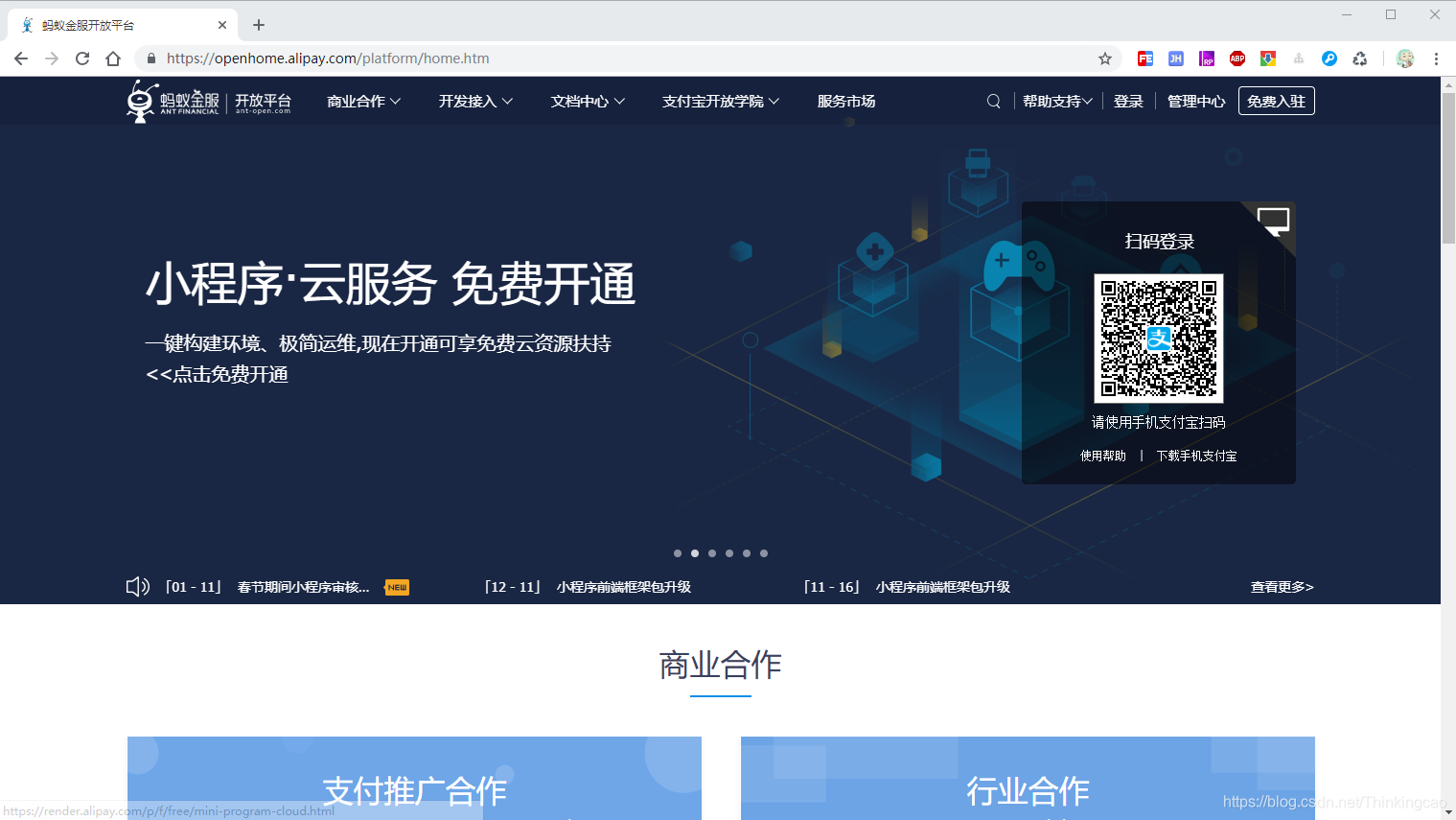This screenshot has height=820, width=1456.
Task: Open the 服务市场 menu item
Action: coord(846,101)
